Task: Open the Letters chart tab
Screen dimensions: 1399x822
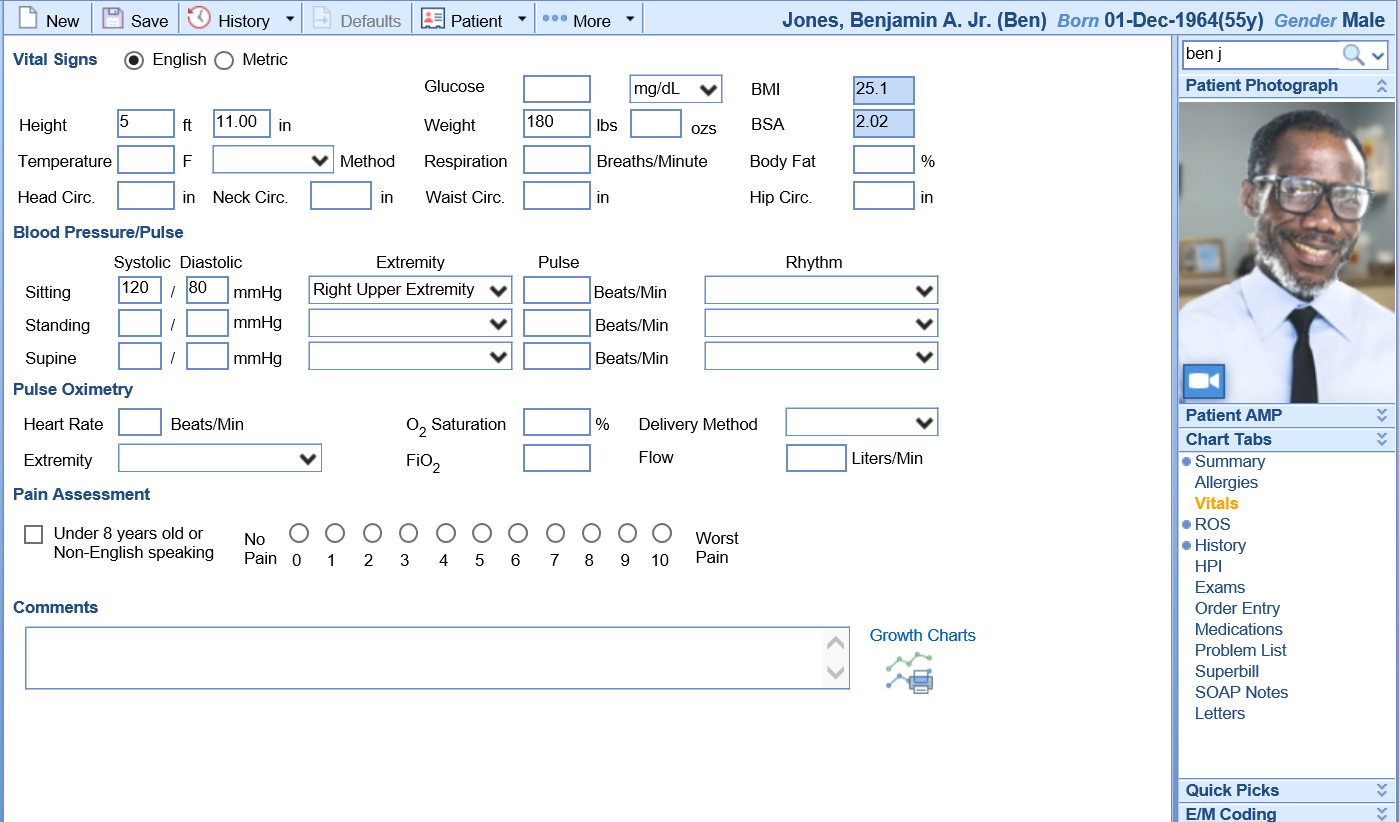Action: 1220,713
